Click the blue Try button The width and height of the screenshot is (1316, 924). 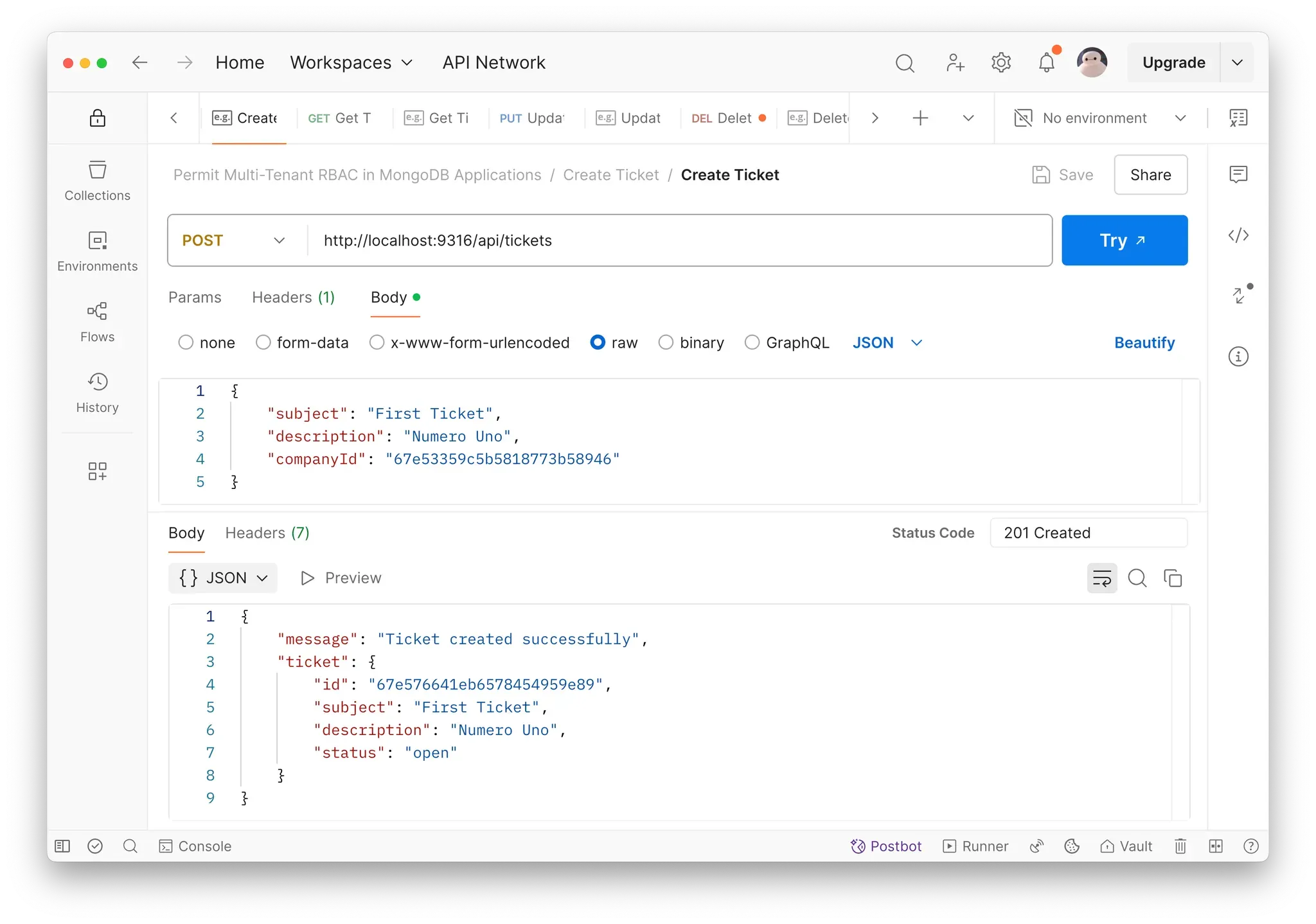[x=1124, y=240]
